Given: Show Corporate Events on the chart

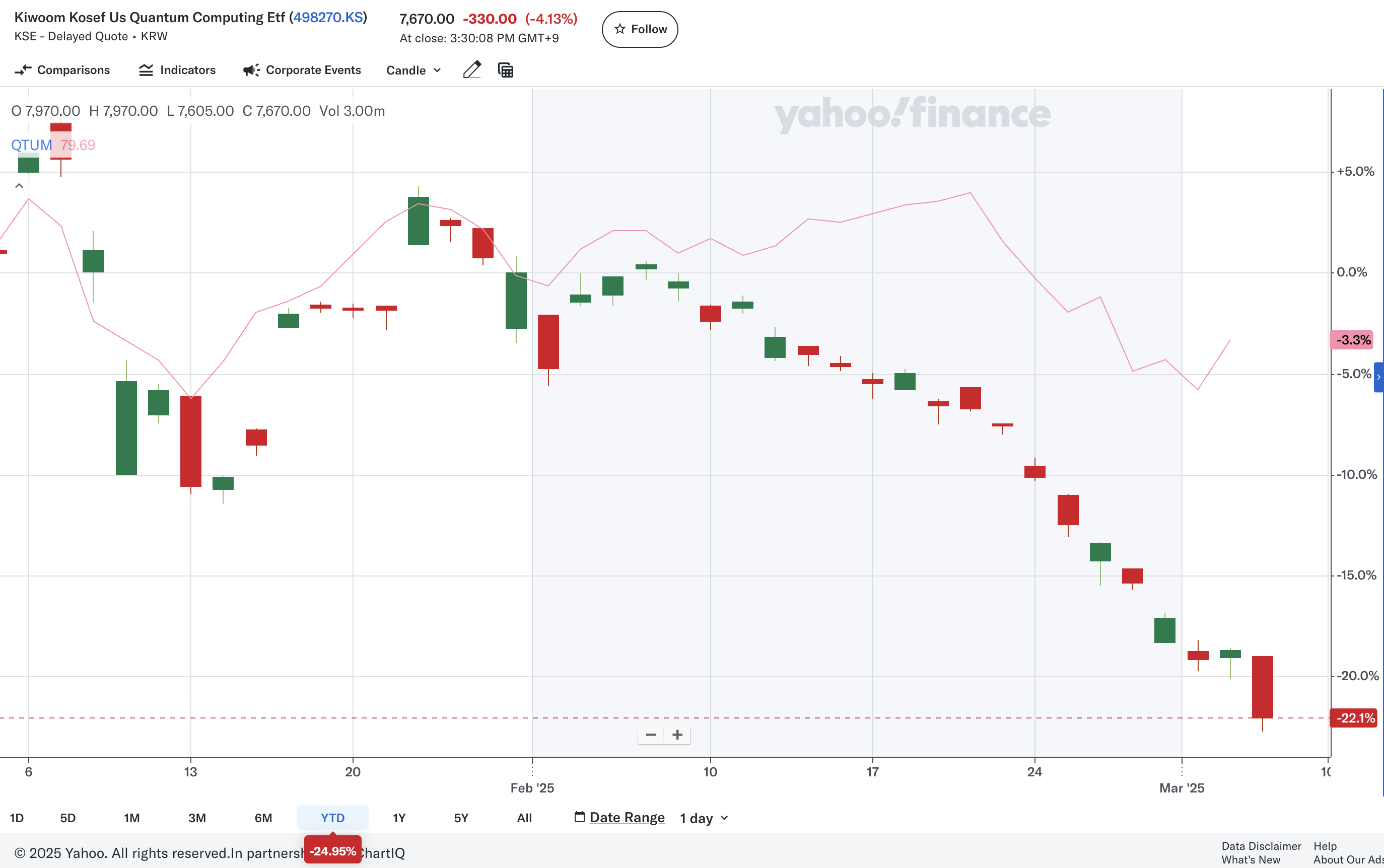Looking at the screenshot, I should tap(302, 70).
